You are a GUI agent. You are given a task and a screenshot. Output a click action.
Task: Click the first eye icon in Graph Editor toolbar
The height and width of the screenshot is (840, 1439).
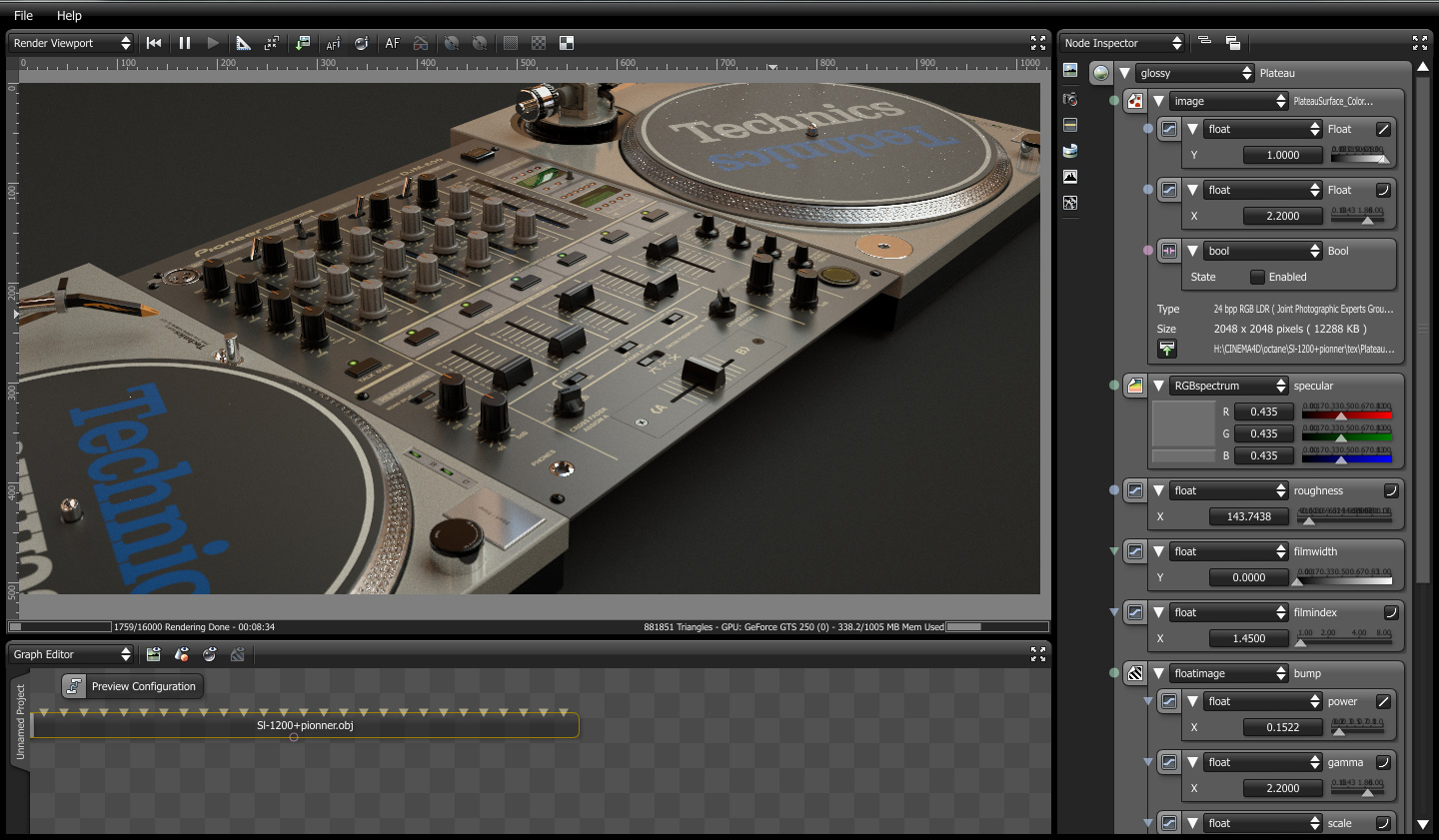tap(153, 654)
